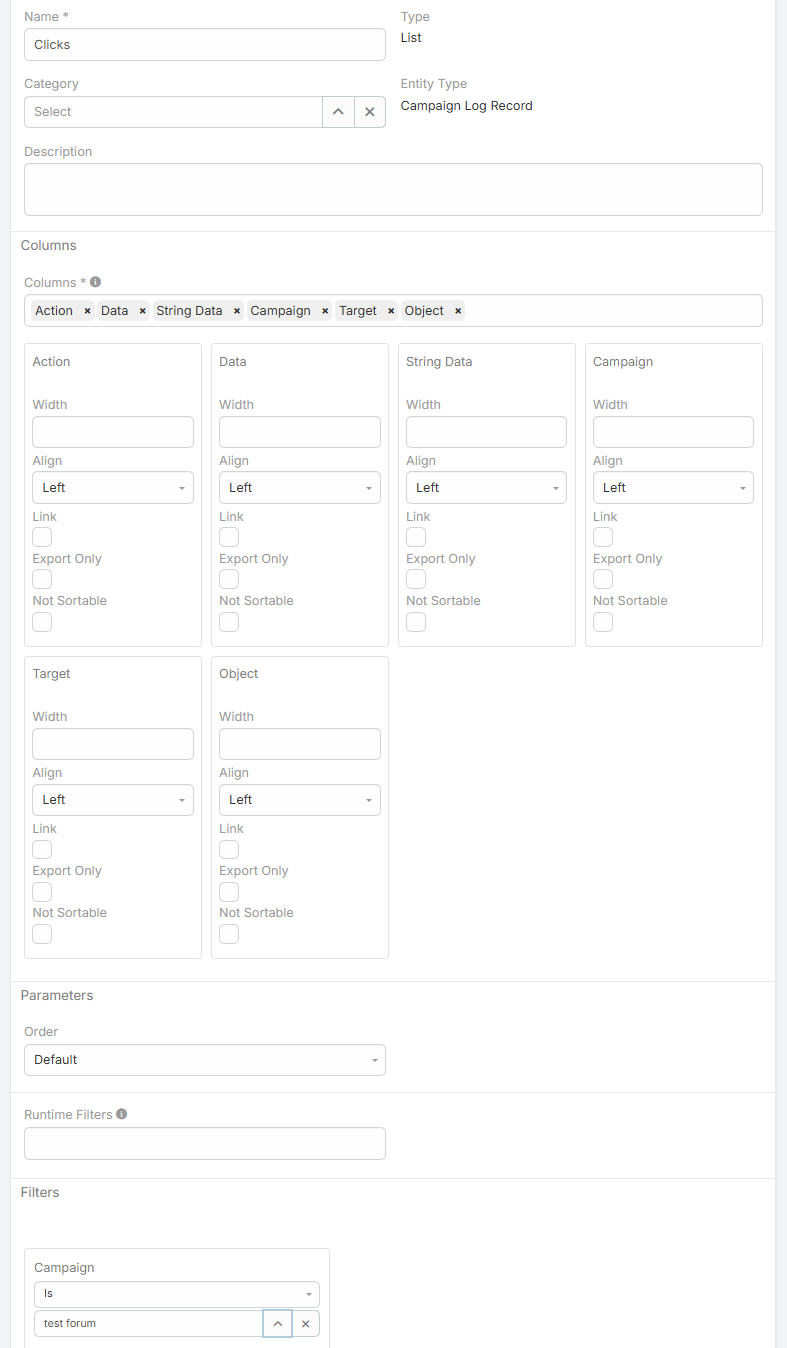
Task: Enable Export Only for Data column
Action: tap(229, 579)
